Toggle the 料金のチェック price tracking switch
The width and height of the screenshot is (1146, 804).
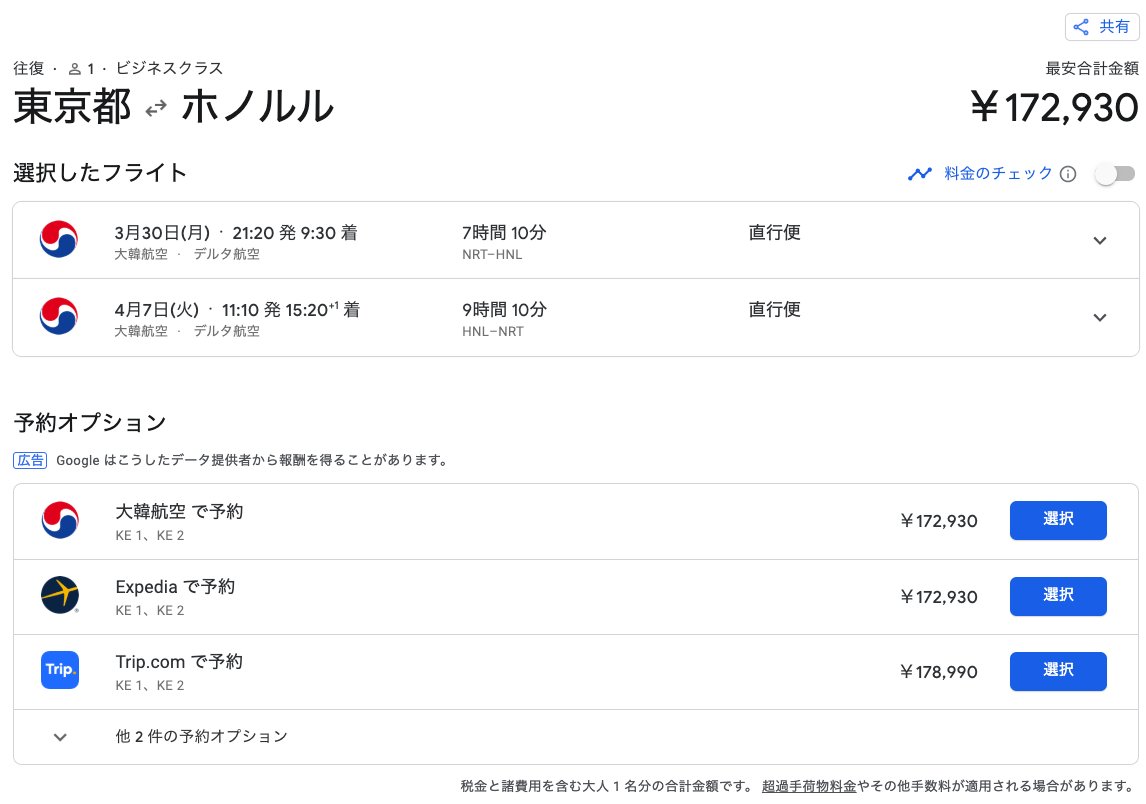[1115, 174]
